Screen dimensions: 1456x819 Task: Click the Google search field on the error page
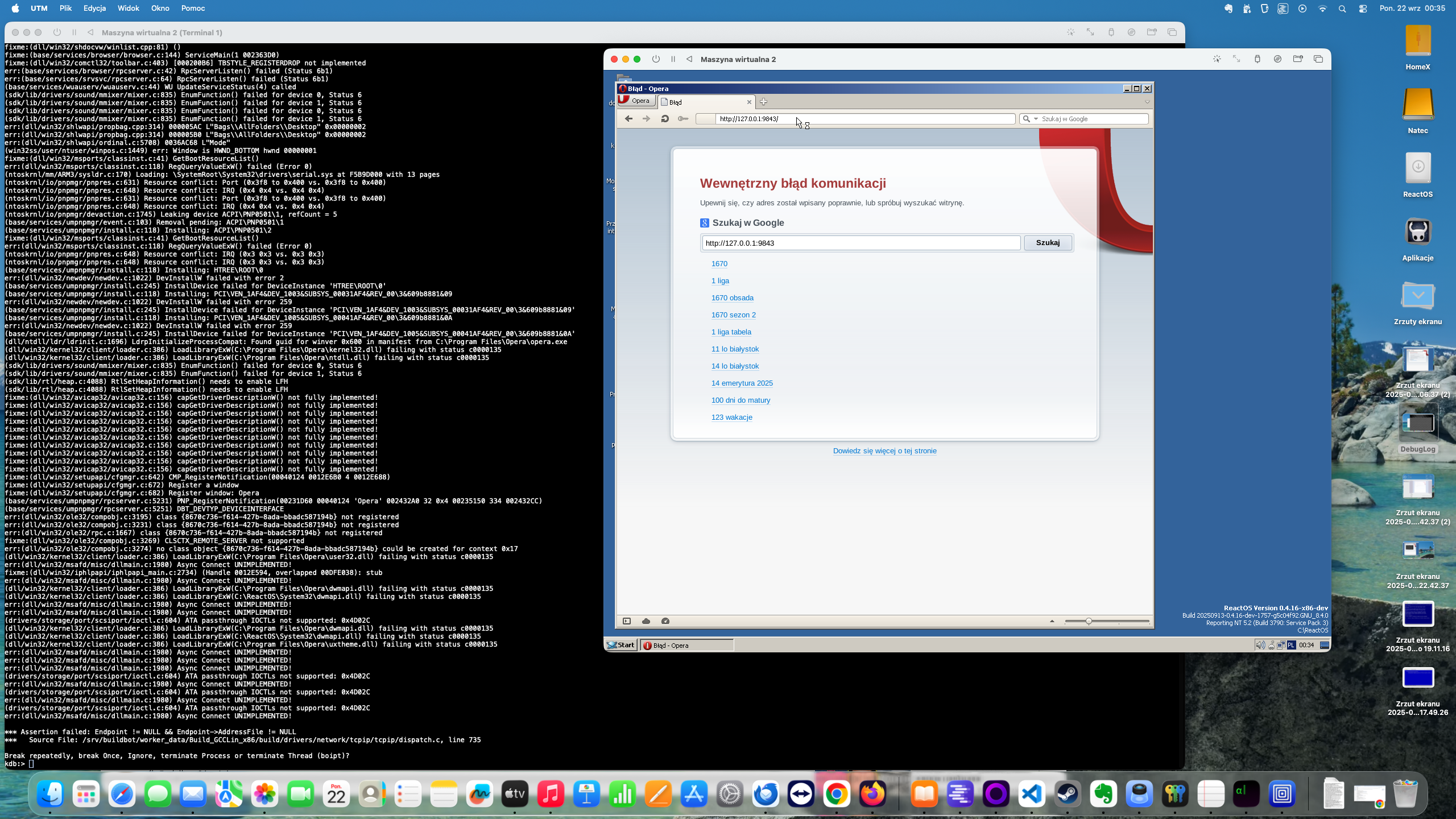(x=861, y=243)
